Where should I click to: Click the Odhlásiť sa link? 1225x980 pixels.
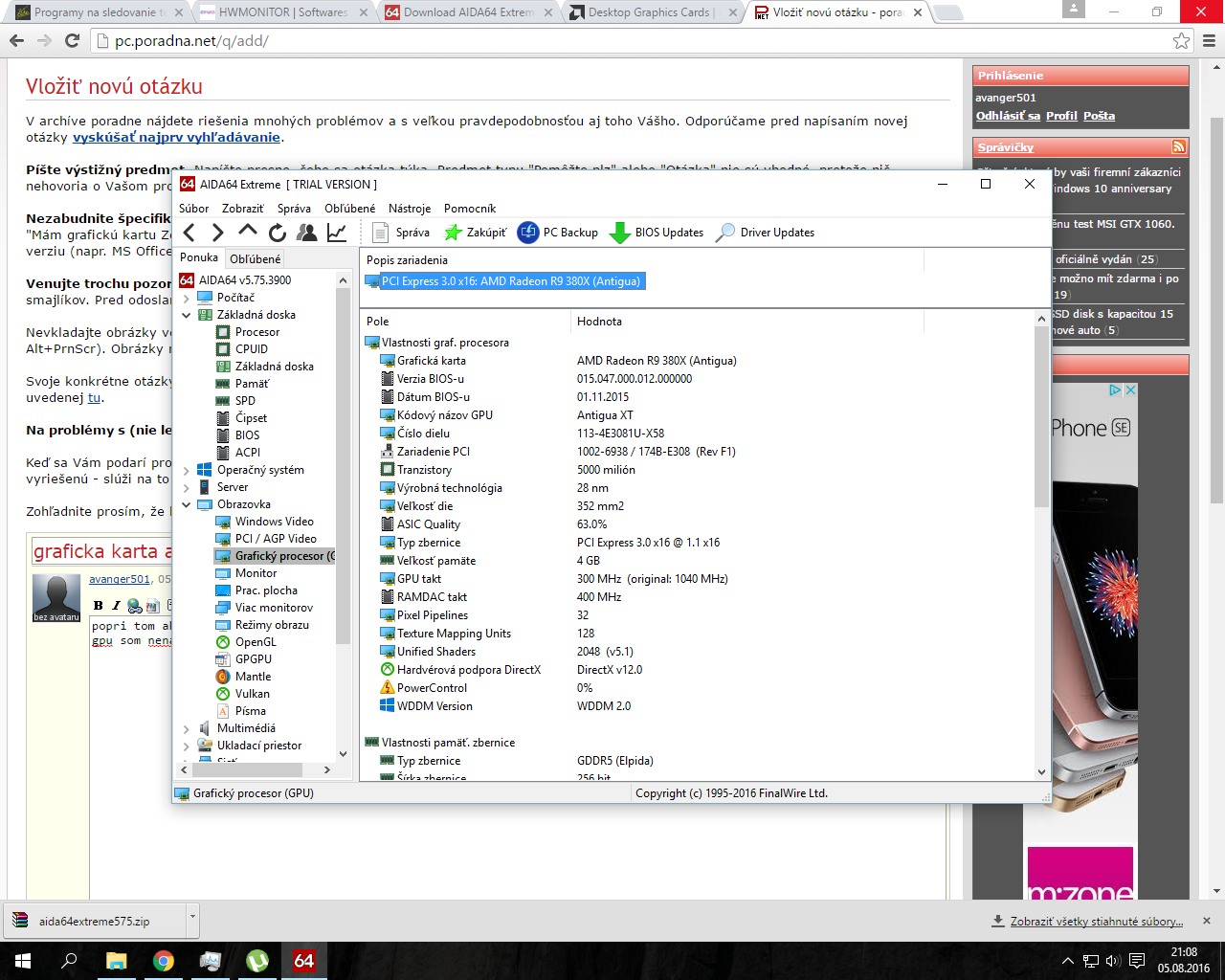[1008, 116]
